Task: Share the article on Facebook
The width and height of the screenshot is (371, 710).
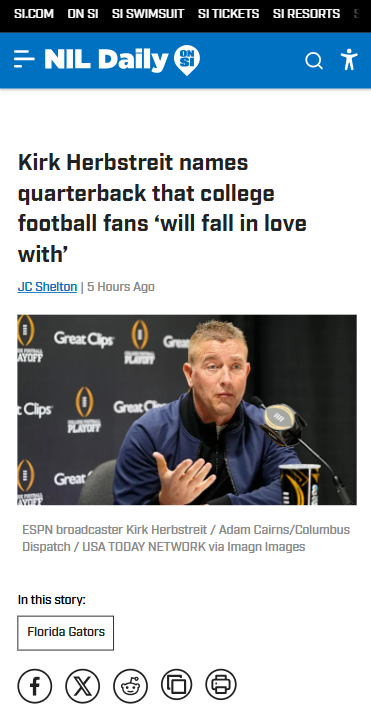Action: (35, 686)
